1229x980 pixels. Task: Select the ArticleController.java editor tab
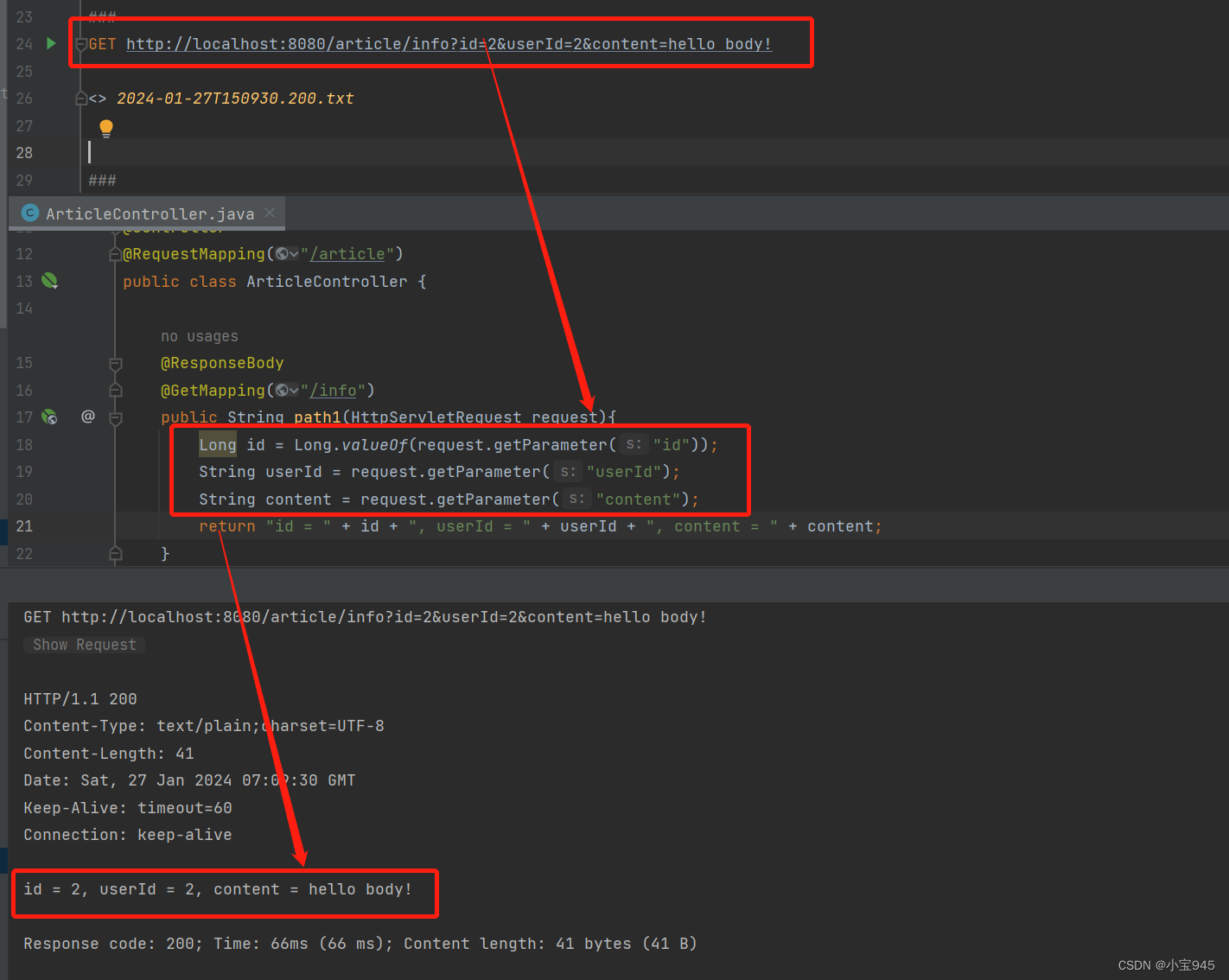[147, 213]
